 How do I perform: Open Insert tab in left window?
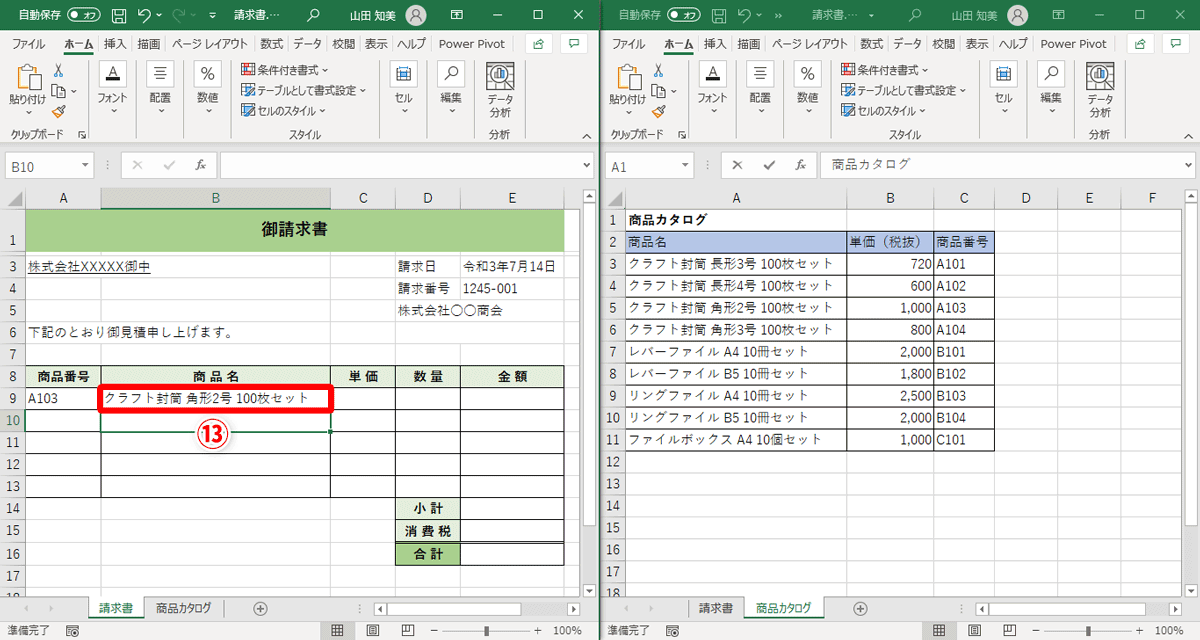point(115,44)
